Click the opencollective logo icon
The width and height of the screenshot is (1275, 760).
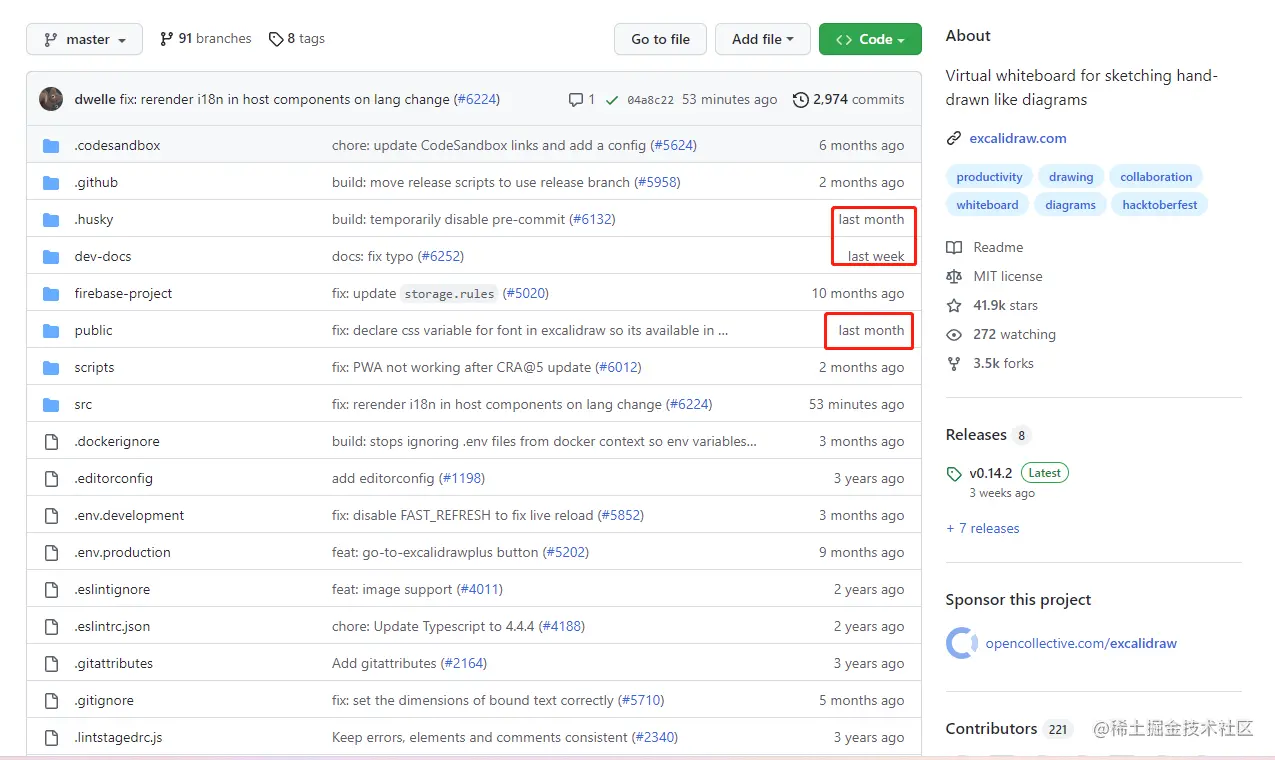tap(961, 643)
